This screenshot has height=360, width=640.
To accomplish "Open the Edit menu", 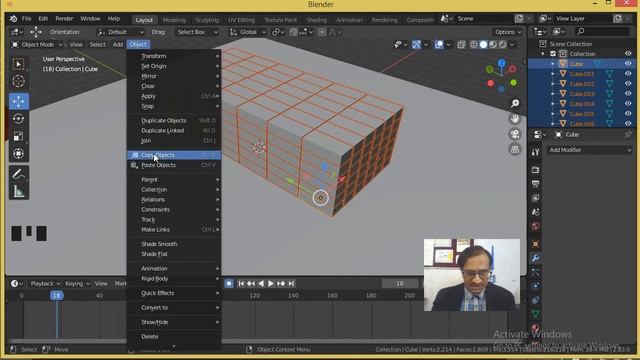I will (43, 19).
